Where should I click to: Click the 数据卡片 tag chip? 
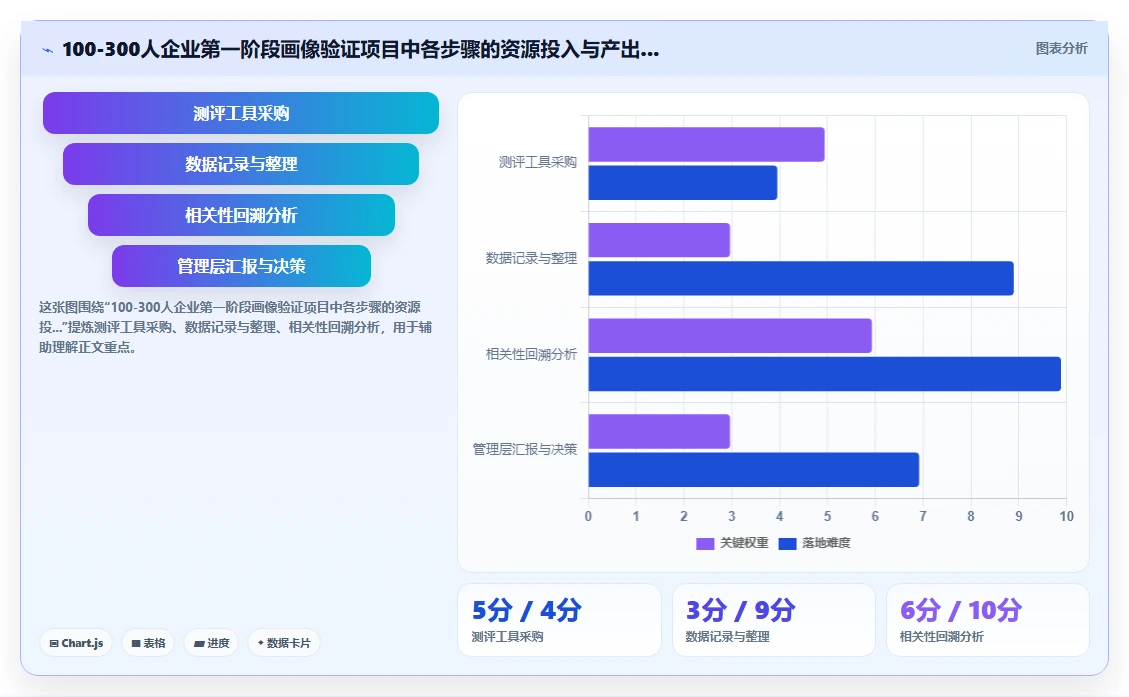pos(284,643)
